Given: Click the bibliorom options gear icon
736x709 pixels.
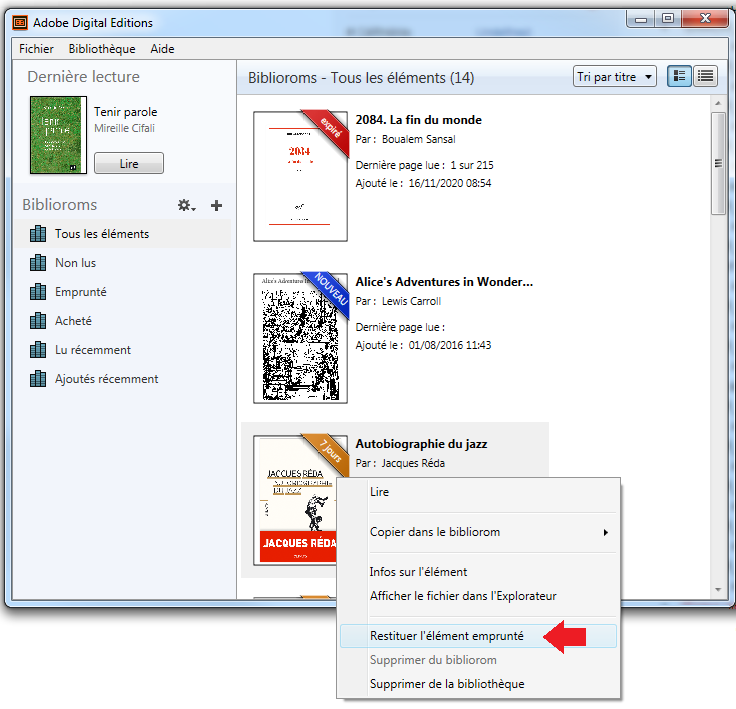Looking at the screenshot, I should coord(186,205).
